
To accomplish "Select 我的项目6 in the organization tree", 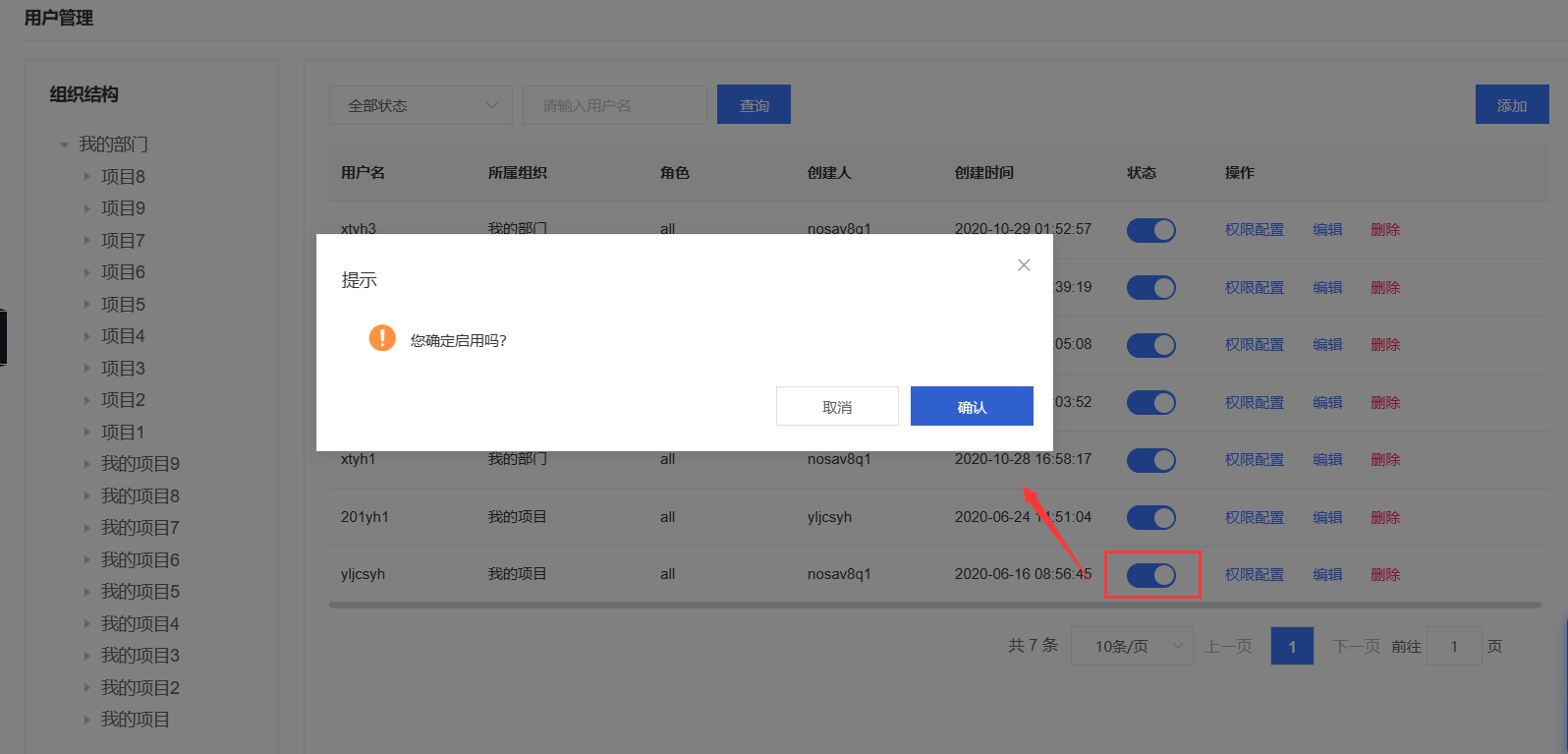I will [x=140, y=560].
